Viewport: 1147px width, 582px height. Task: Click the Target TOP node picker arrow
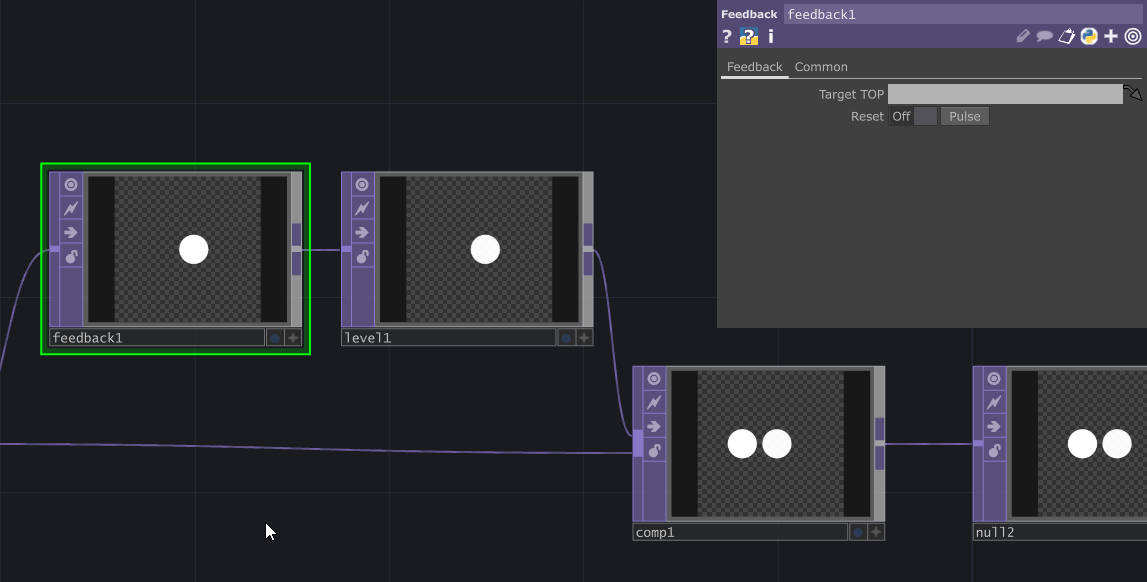click(x=1133, y=93)
